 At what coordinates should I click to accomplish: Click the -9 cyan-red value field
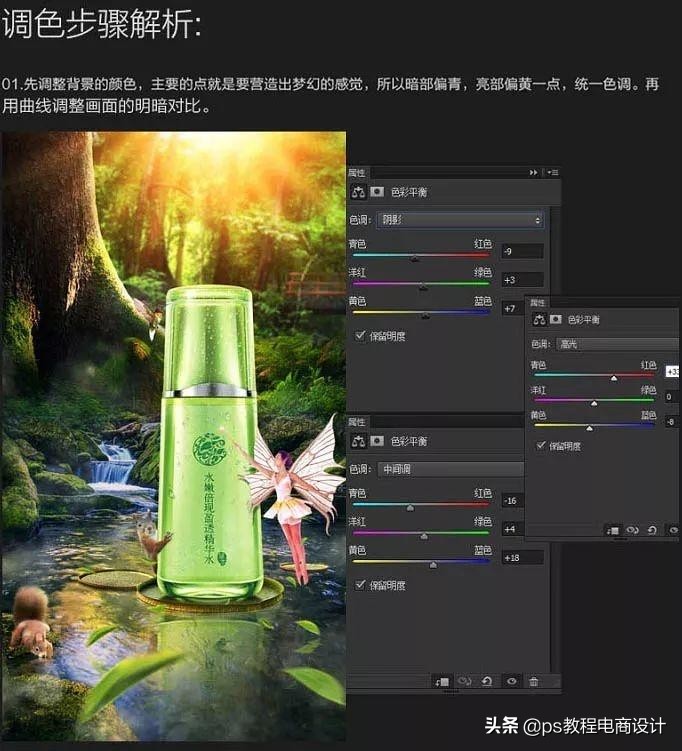click(523, 251)
